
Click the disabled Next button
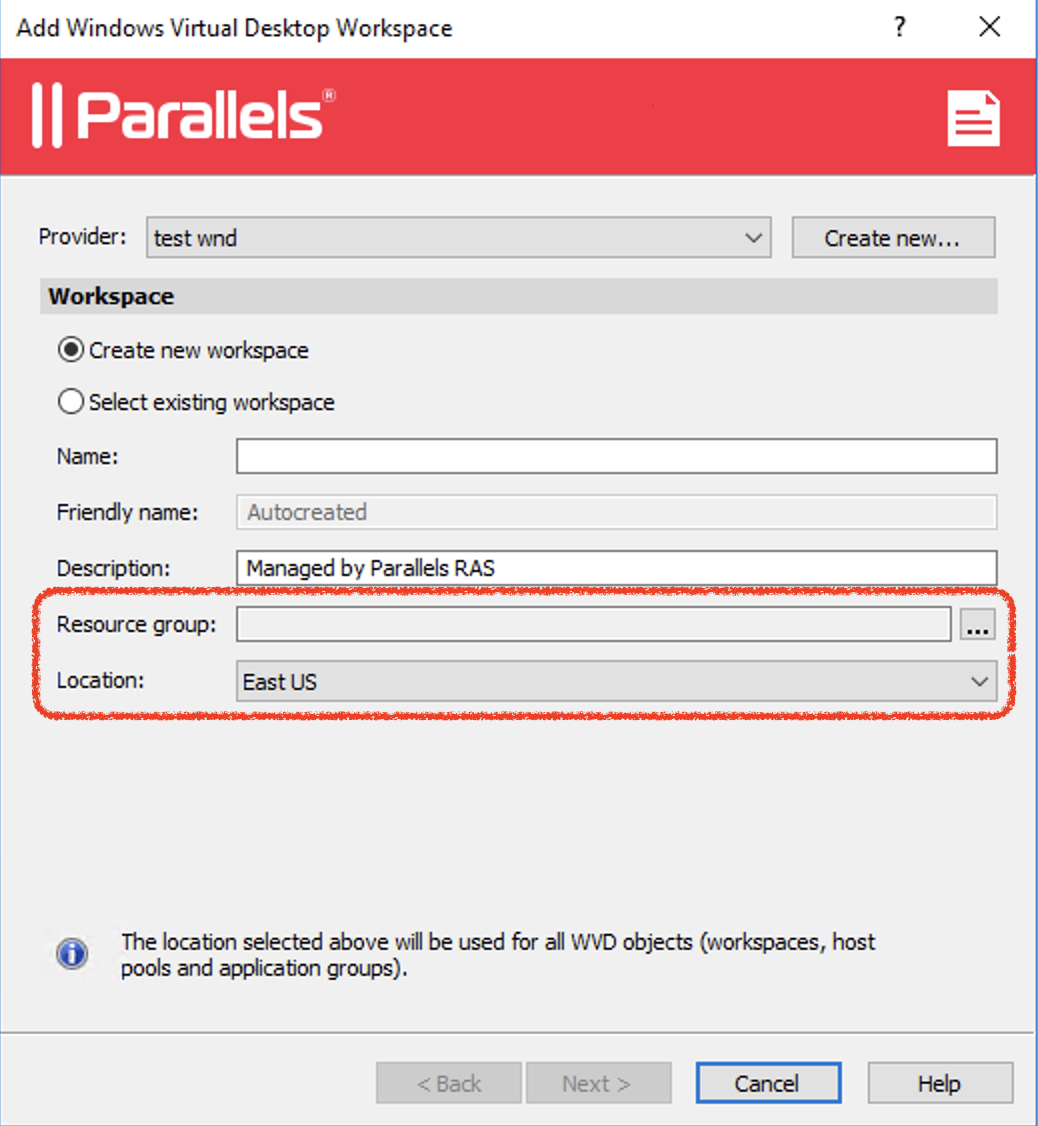pos(597,1083)
